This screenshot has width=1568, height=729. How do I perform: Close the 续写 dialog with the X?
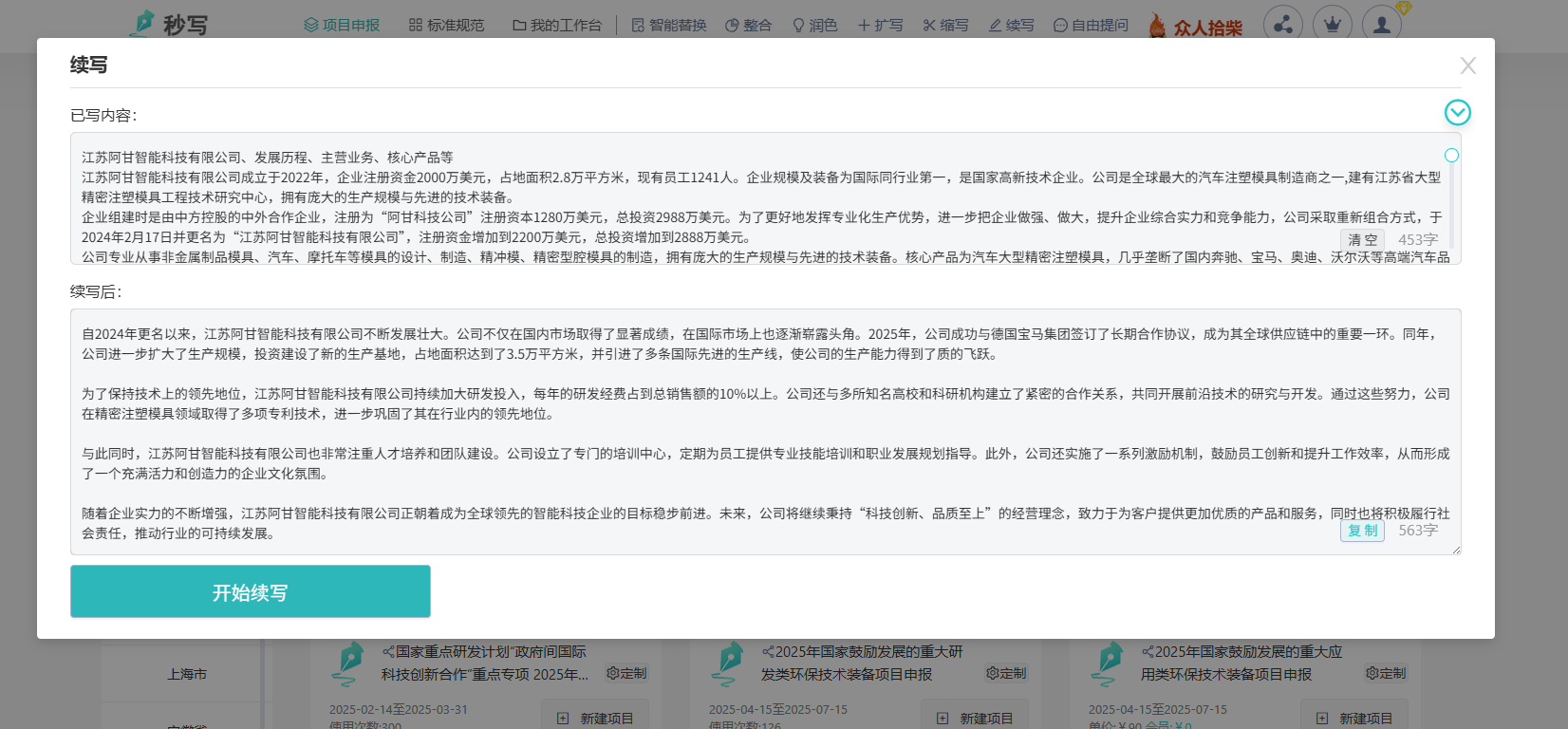pyautogui.click(x=1467, y=65)
